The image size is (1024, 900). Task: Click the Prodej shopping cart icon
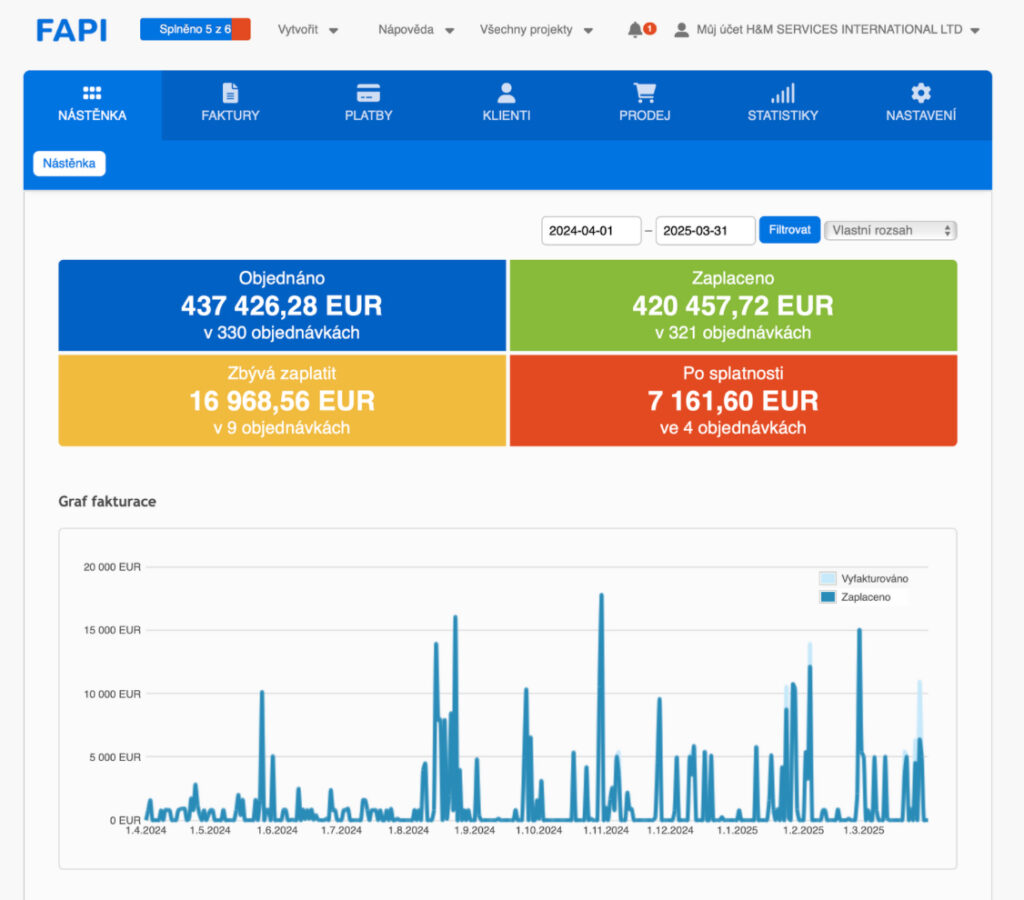click(645, 93)
